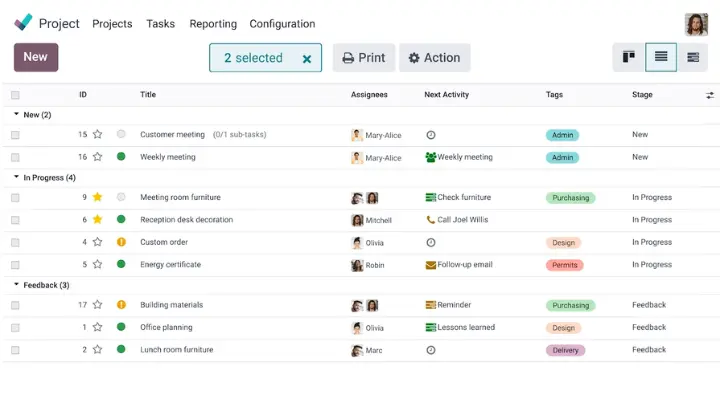The width and height of the screenshot is (720, 403).
Task: Open the Tasks menu
Action: click(x=160, y=24)
